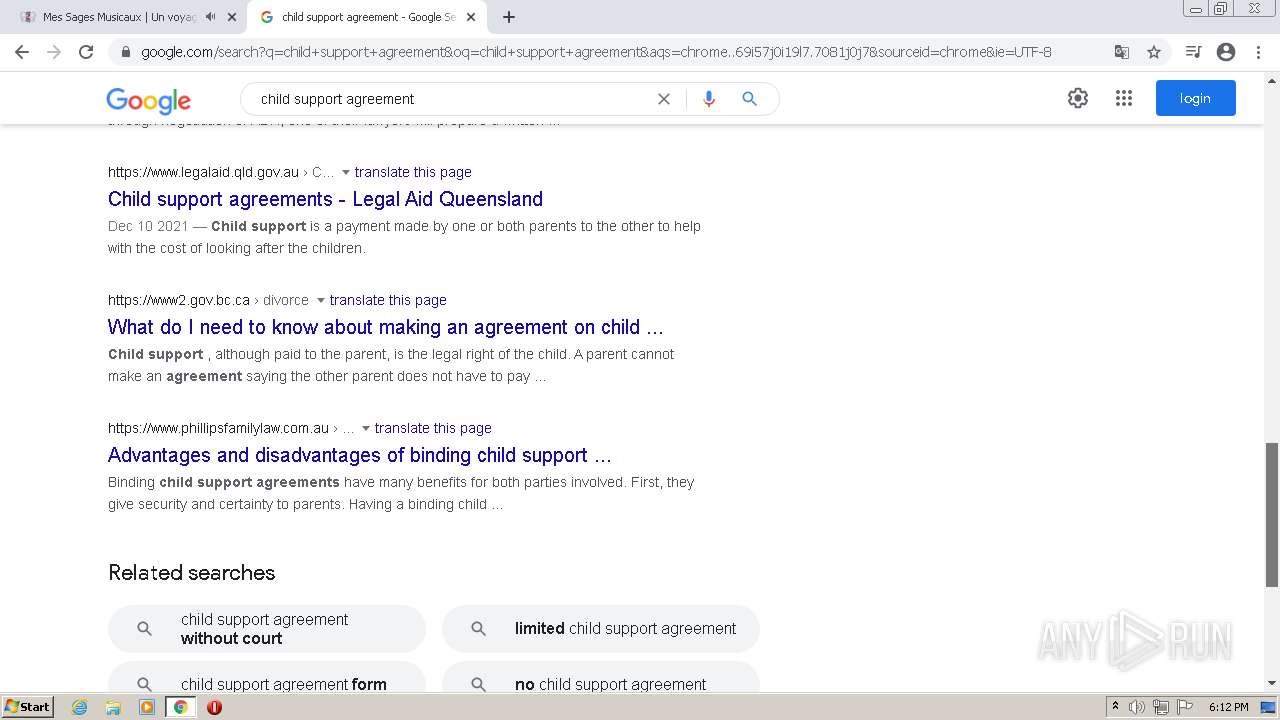Mute the Mes Sages Musicaux tab audio
This screenshot has width=1280, height=720.
[210, 17]
